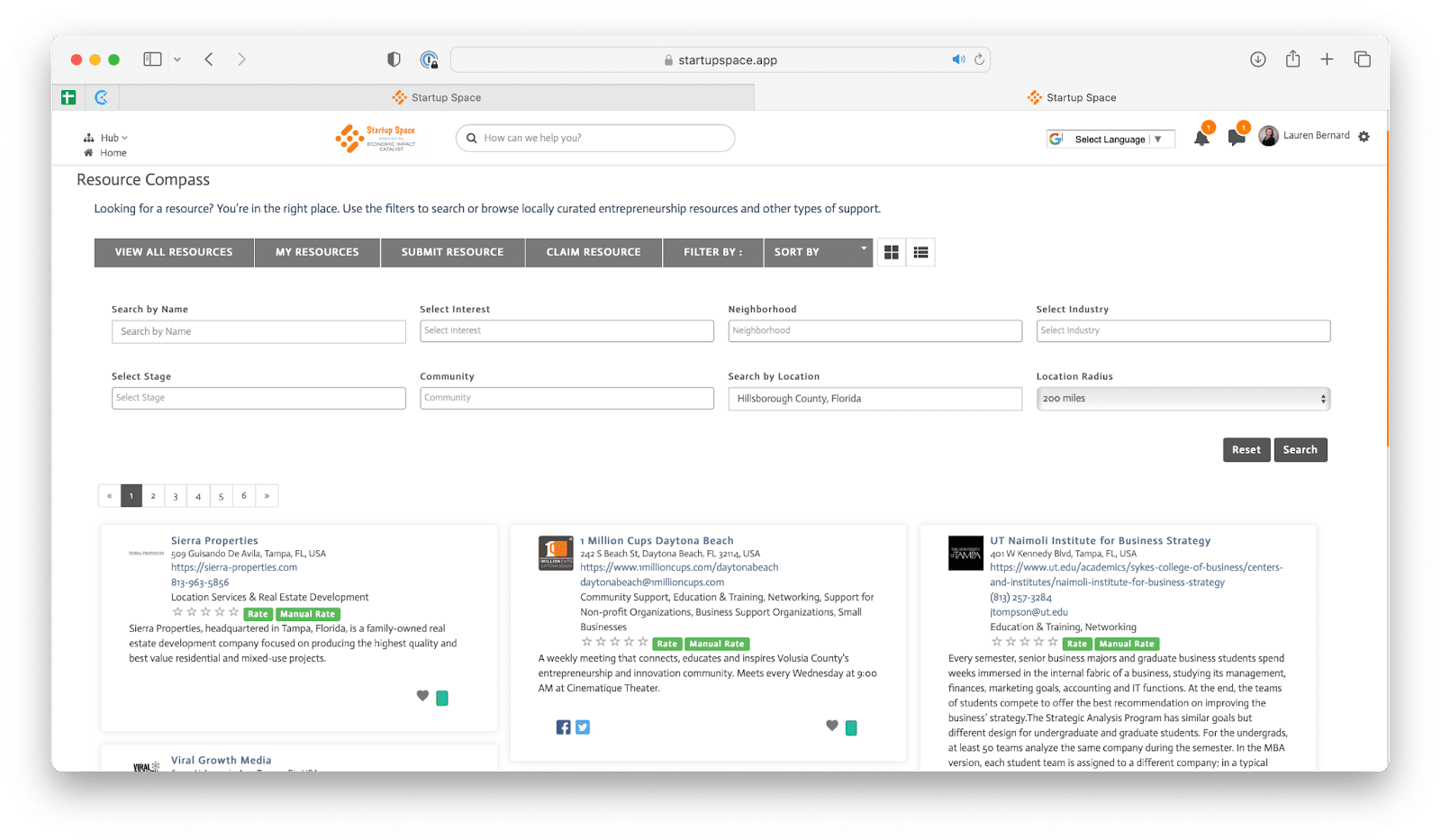The width and height of the screenshot is (1441, 840).
Task: Open the sierra-properties.com link
Action: point(234,567)
